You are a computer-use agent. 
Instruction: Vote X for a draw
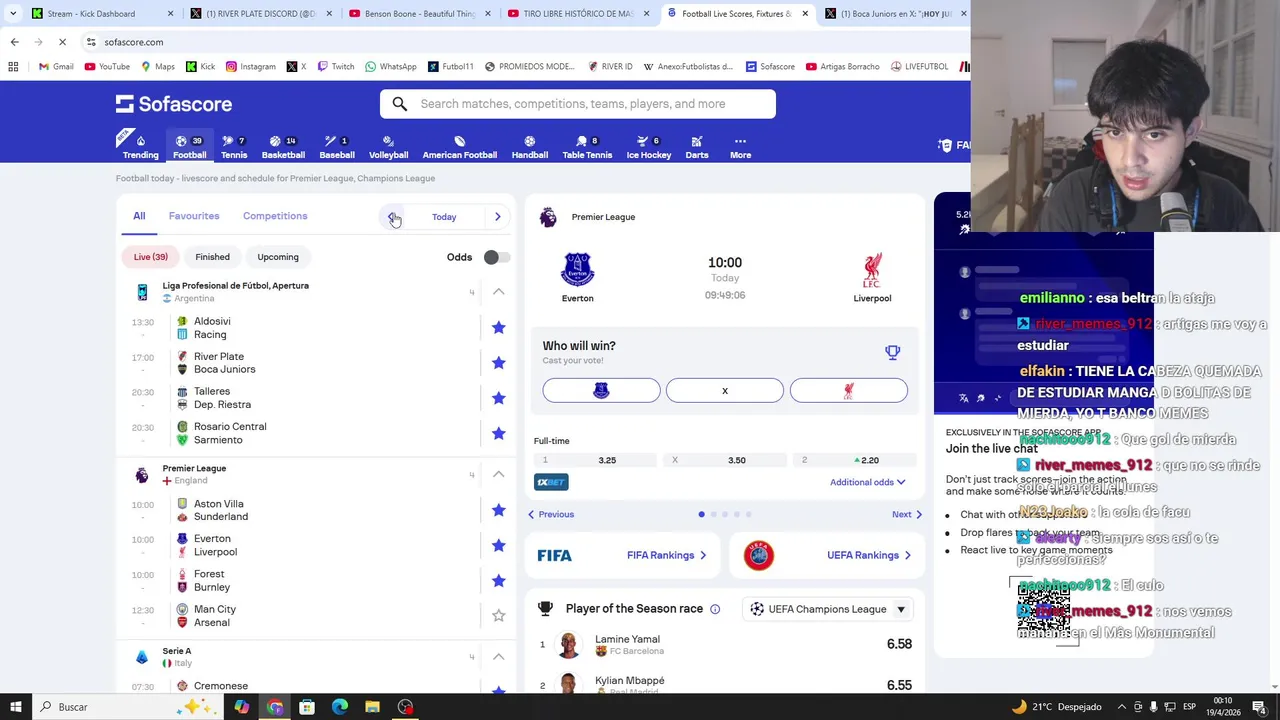(x=725, y=391)
